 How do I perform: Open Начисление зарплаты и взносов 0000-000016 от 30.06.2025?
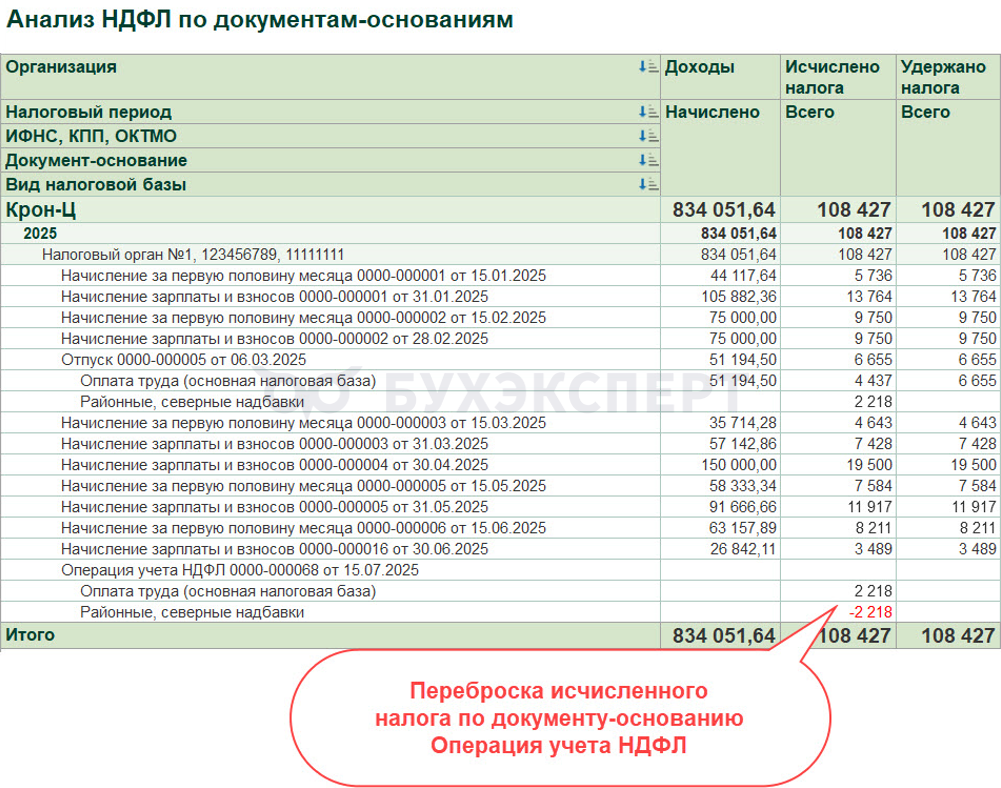click(x=275, y=549)
